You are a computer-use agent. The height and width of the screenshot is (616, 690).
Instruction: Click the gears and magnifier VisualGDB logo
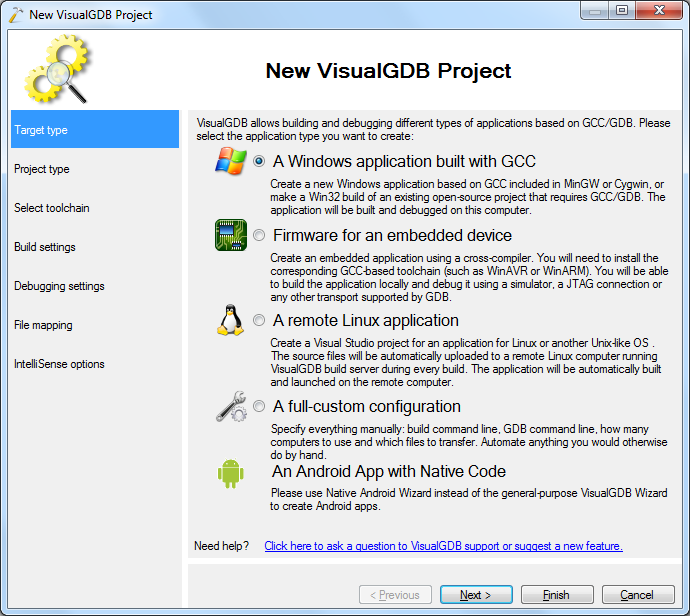57,69
